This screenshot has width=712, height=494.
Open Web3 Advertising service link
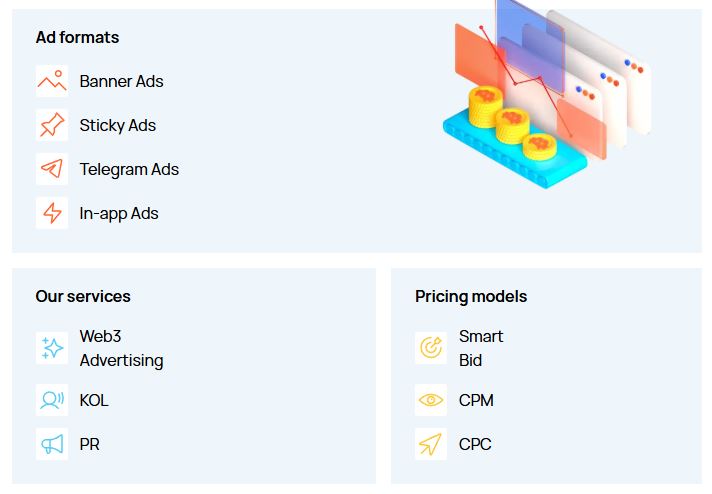[x=121, y=348]
